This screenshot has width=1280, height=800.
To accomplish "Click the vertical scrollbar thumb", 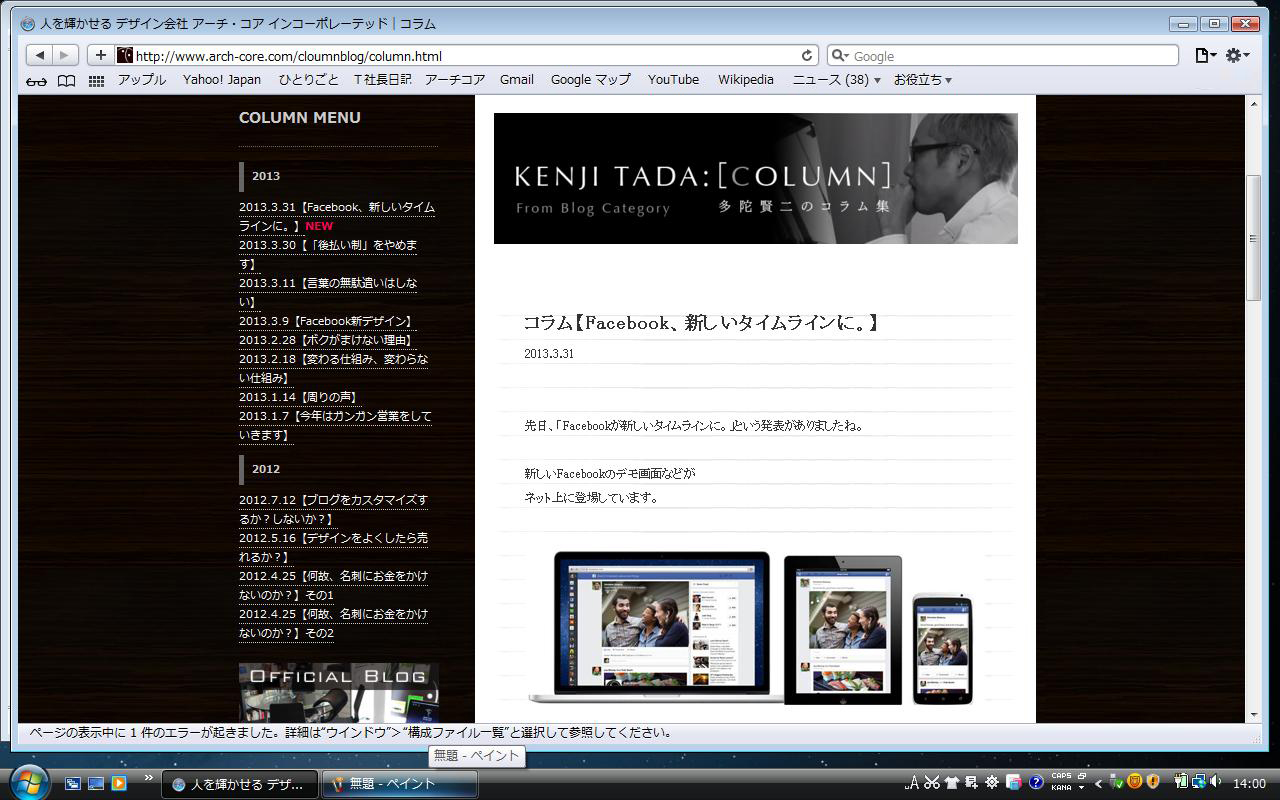I will coord(1253,238).
